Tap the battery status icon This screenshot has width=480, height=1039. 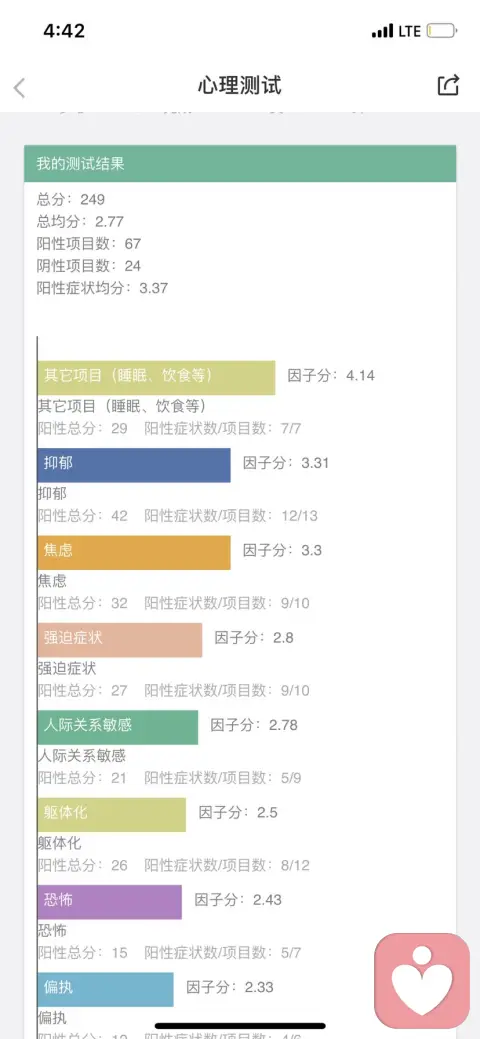pyautogui.click(x=442, y=31)
